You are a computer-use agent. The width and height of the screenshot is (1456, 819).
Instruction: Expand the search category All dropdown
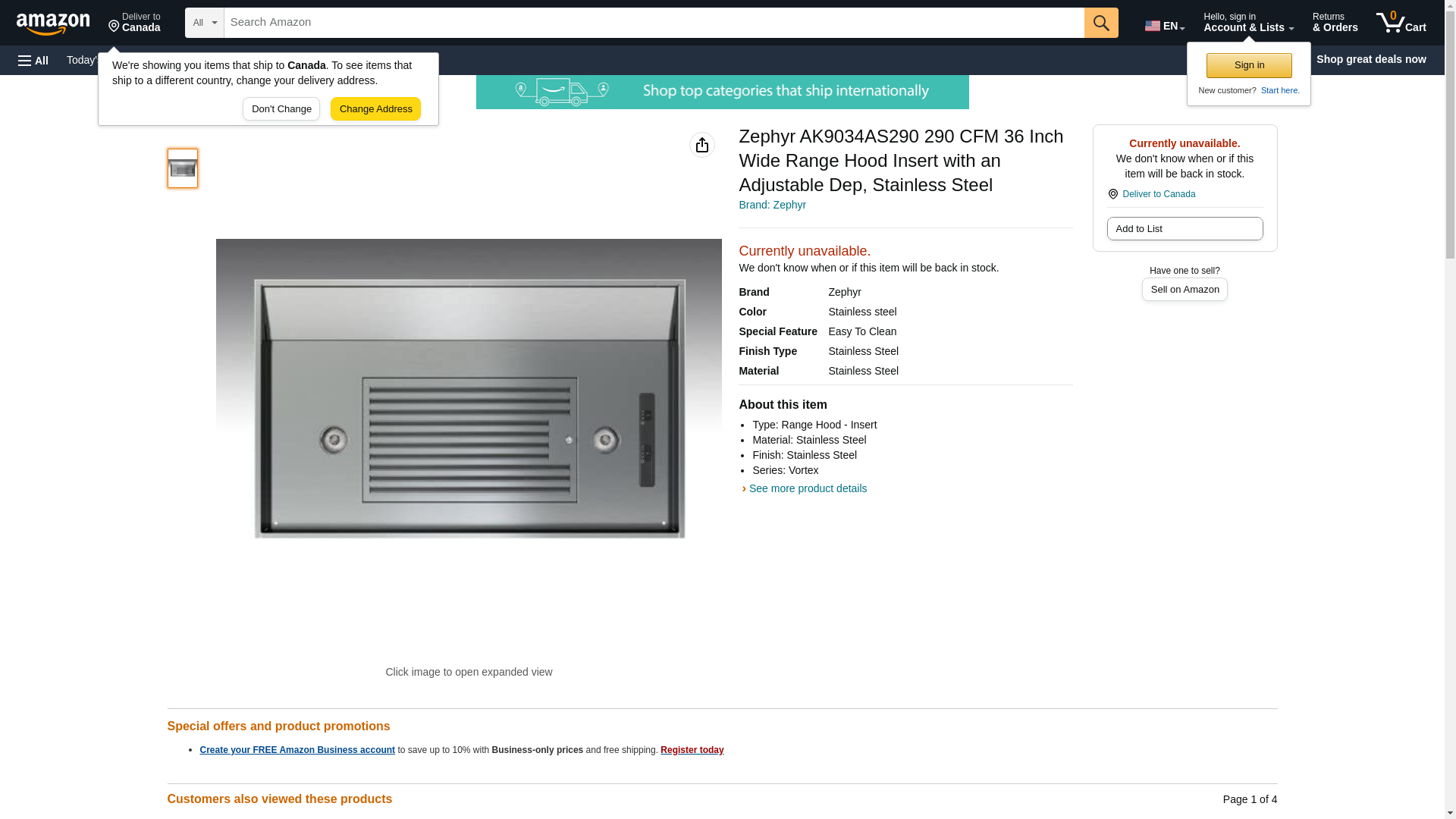(x=204, y=23)
